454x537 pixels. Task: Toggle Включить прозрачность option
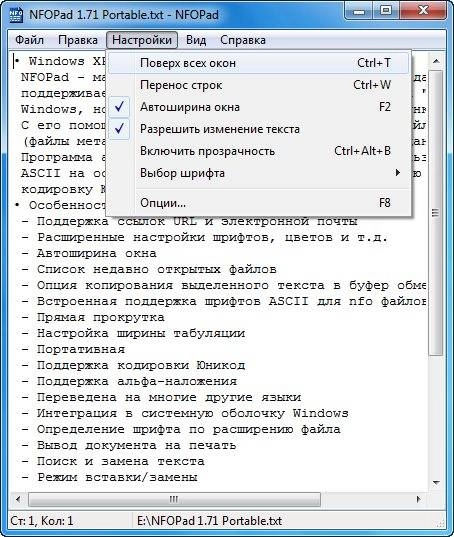[258, 151]
